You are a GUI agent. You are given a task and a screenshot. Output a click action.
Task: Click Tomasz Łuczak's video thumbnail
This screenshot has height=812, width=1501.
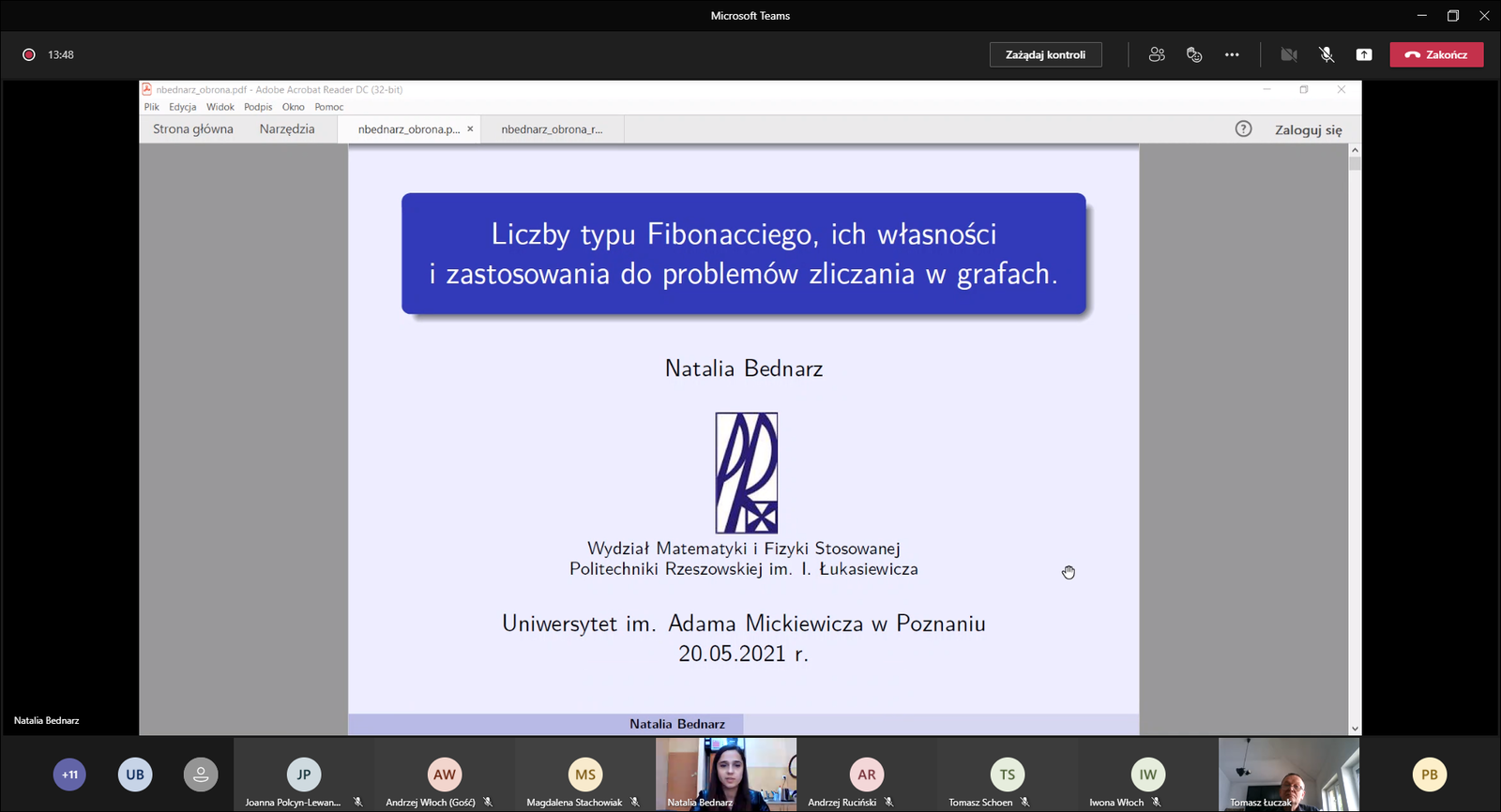pyautogui.click(x=1289, y=773)
